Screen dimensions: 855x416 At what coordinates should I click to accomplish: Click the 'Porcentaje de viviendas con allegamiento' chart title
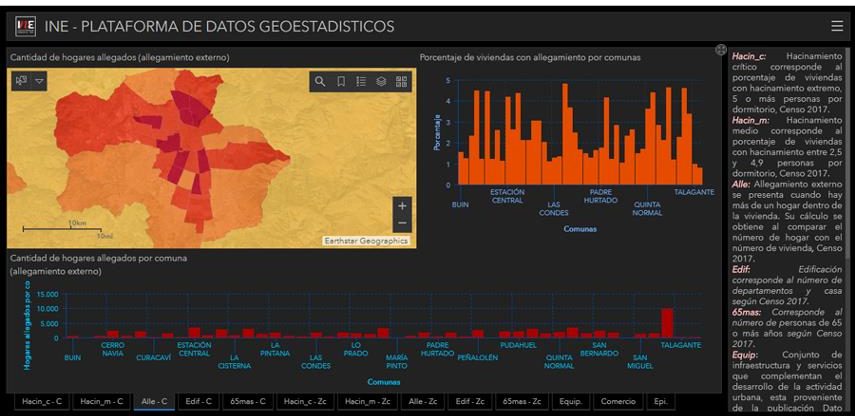pos(530,57)
